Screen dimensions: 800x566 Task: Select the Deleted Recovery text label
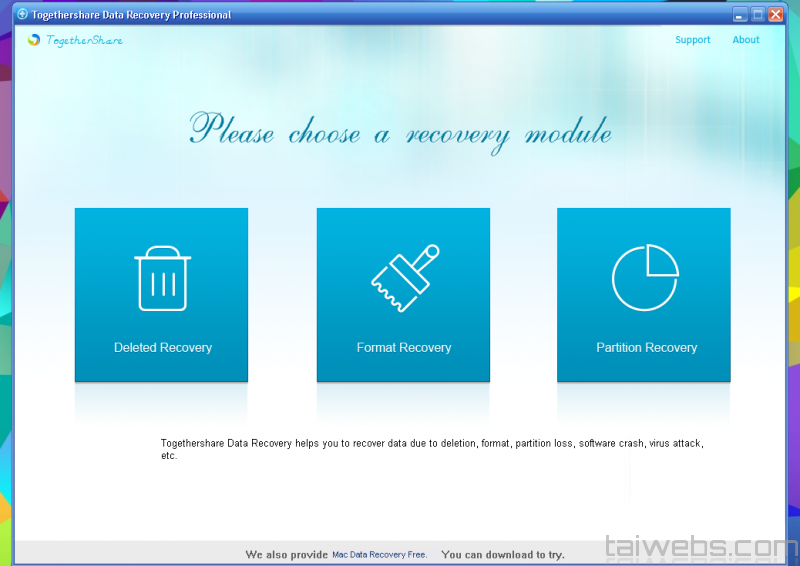(x=162, y=348)
